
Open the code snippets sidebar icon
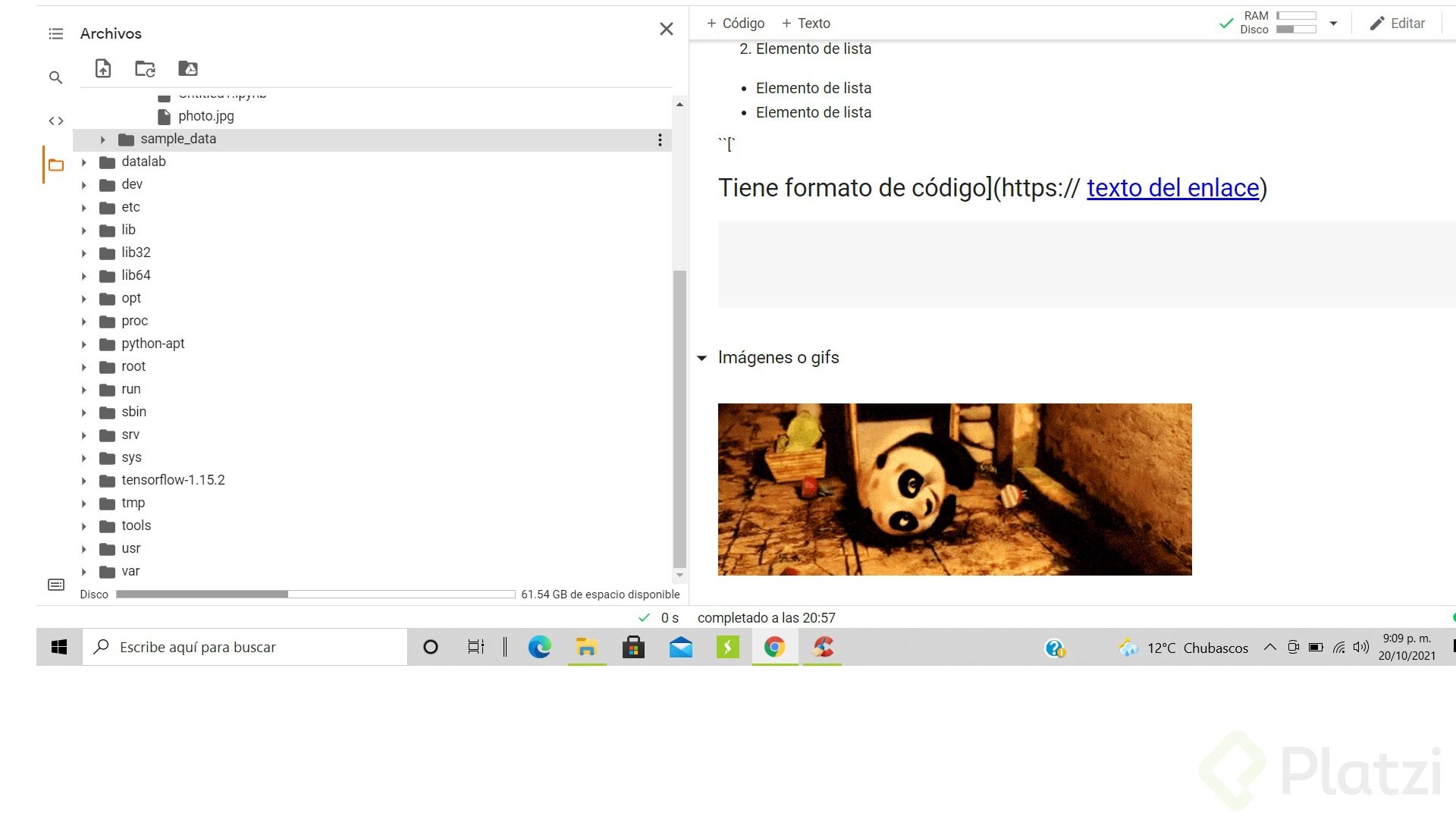pyautogui.click(x=55, y=121)
